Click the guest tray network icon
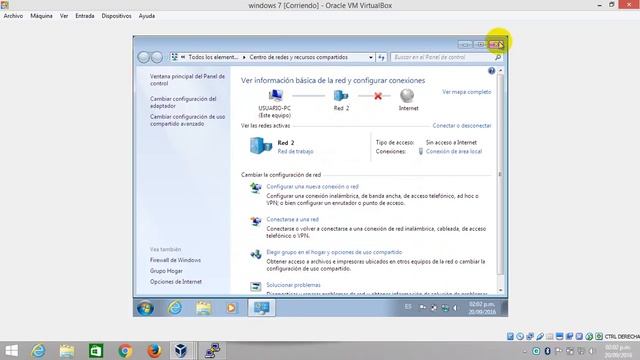This screenshot has width=640, height=360. pos(445,308)
